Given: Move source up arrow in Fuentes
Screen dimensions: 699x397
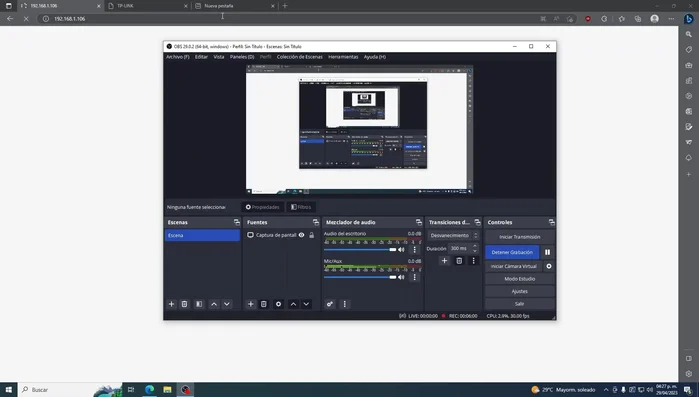Looking at the screenshot, I should click(x=293, y=304).
